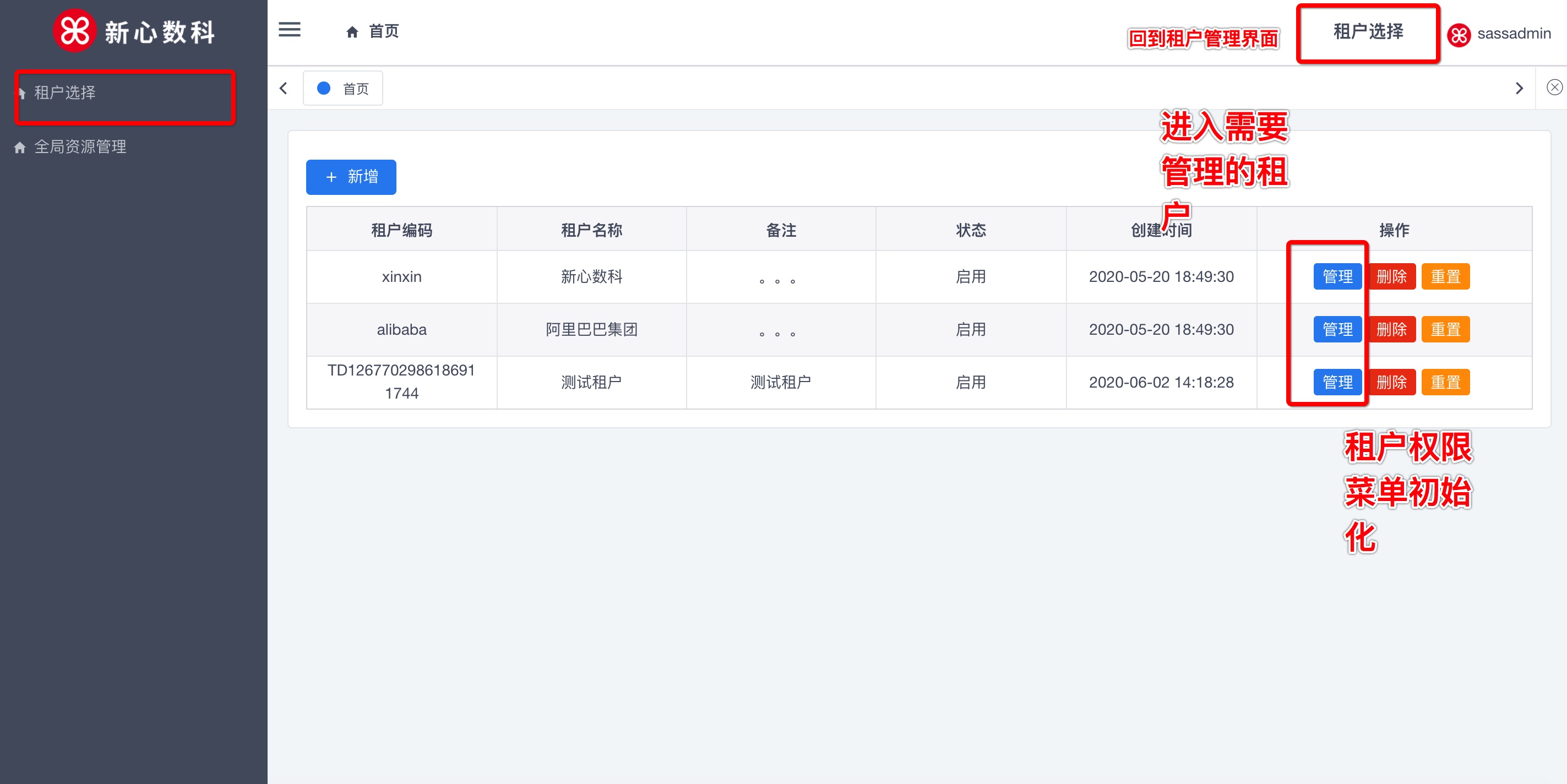Toggle the hamburger sidebar collapse icon
The width and height of the screenshot is (1567, 784).
[290, 30]
